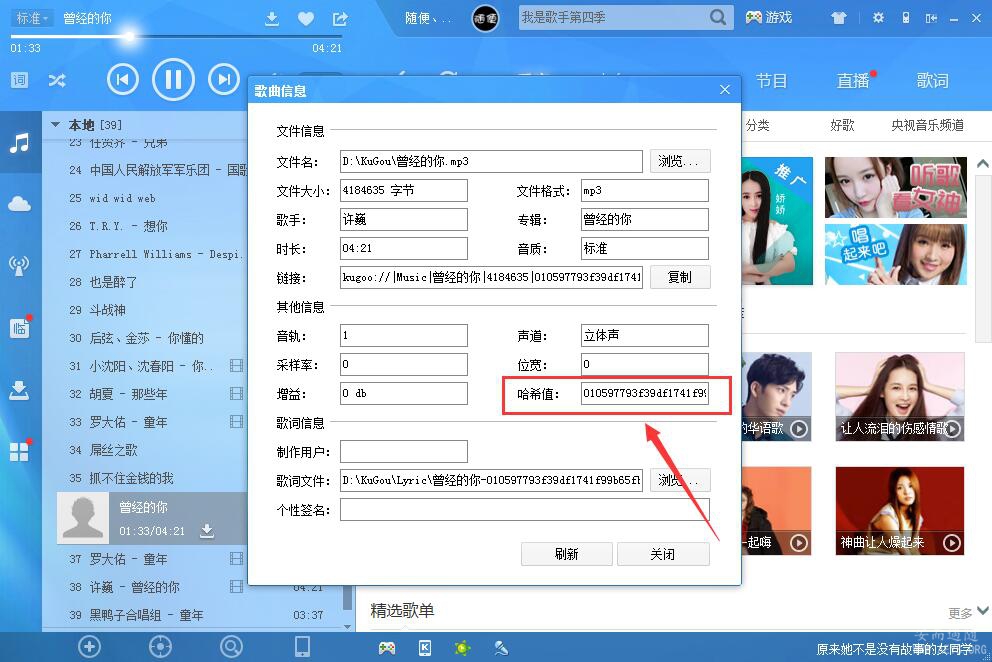Click the 关闭 button in song info dialog
Viewport: 992px width, 662px height.
663,554
